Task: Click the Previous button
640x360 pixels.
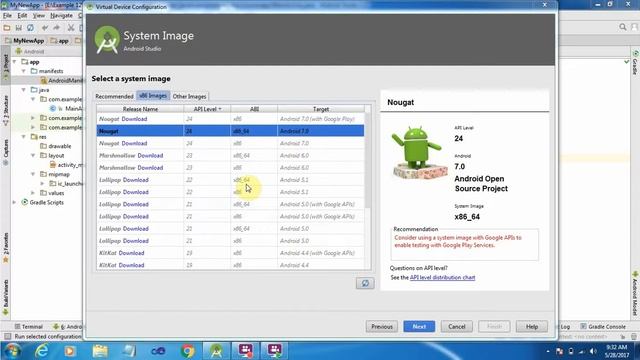Action: [382, 327]
